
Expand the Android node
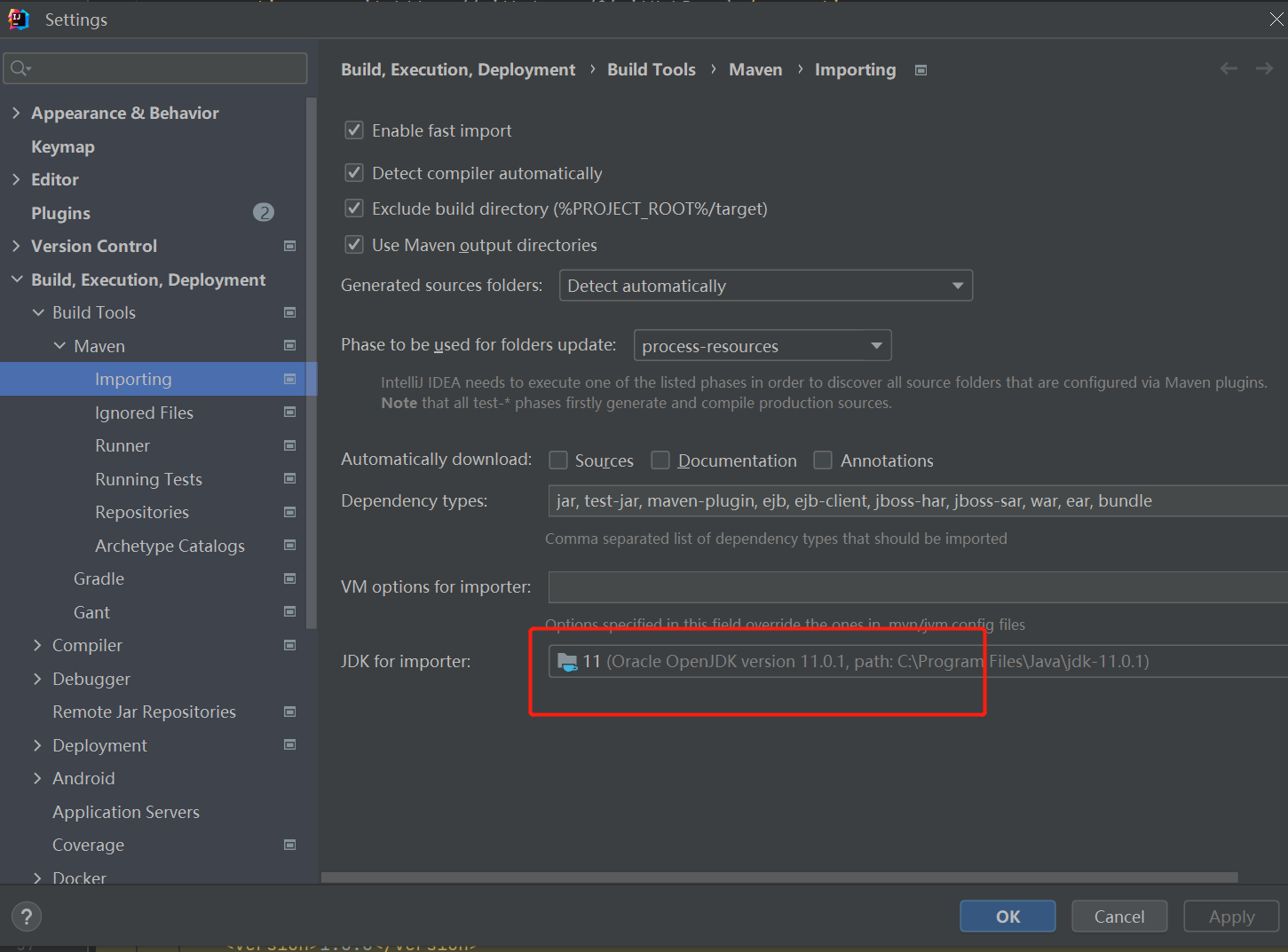pyautogui.click(x=37, y=778)
